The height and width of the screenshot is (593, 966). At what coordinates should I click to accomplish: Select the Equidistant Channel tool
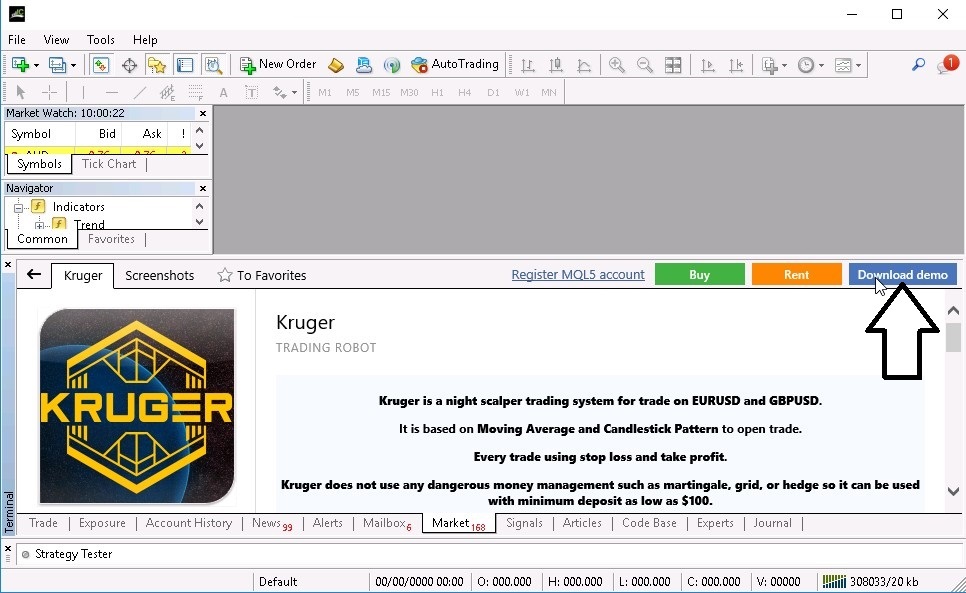[168, 92]
